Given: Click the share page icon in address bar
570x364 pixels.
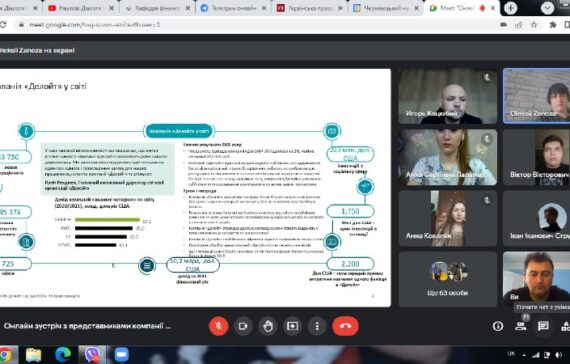Looking at the screenshot, I should (518, 25).
